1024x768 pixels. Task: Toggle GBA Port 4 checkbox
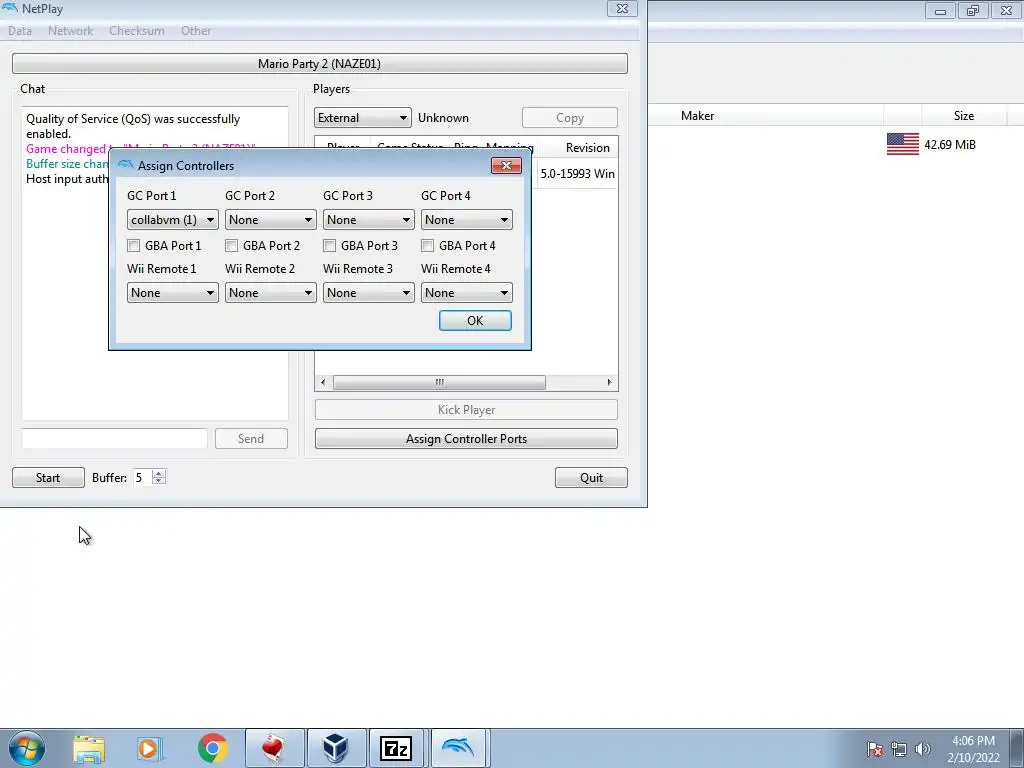pos(427,246)
